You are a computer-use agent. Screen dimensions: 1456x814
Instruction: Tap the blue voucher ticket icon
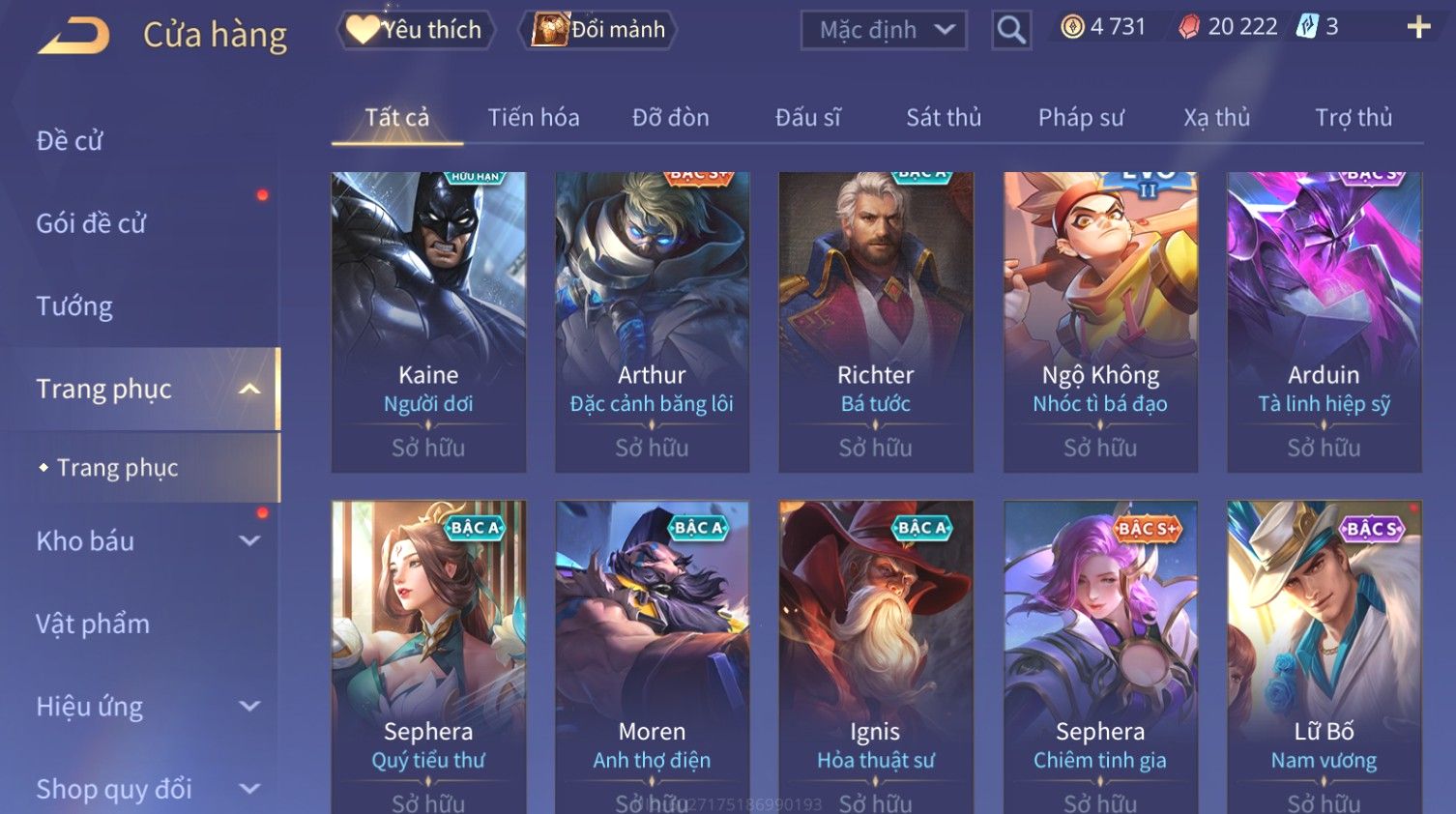pyautogui.click(x=1307, y=27)
